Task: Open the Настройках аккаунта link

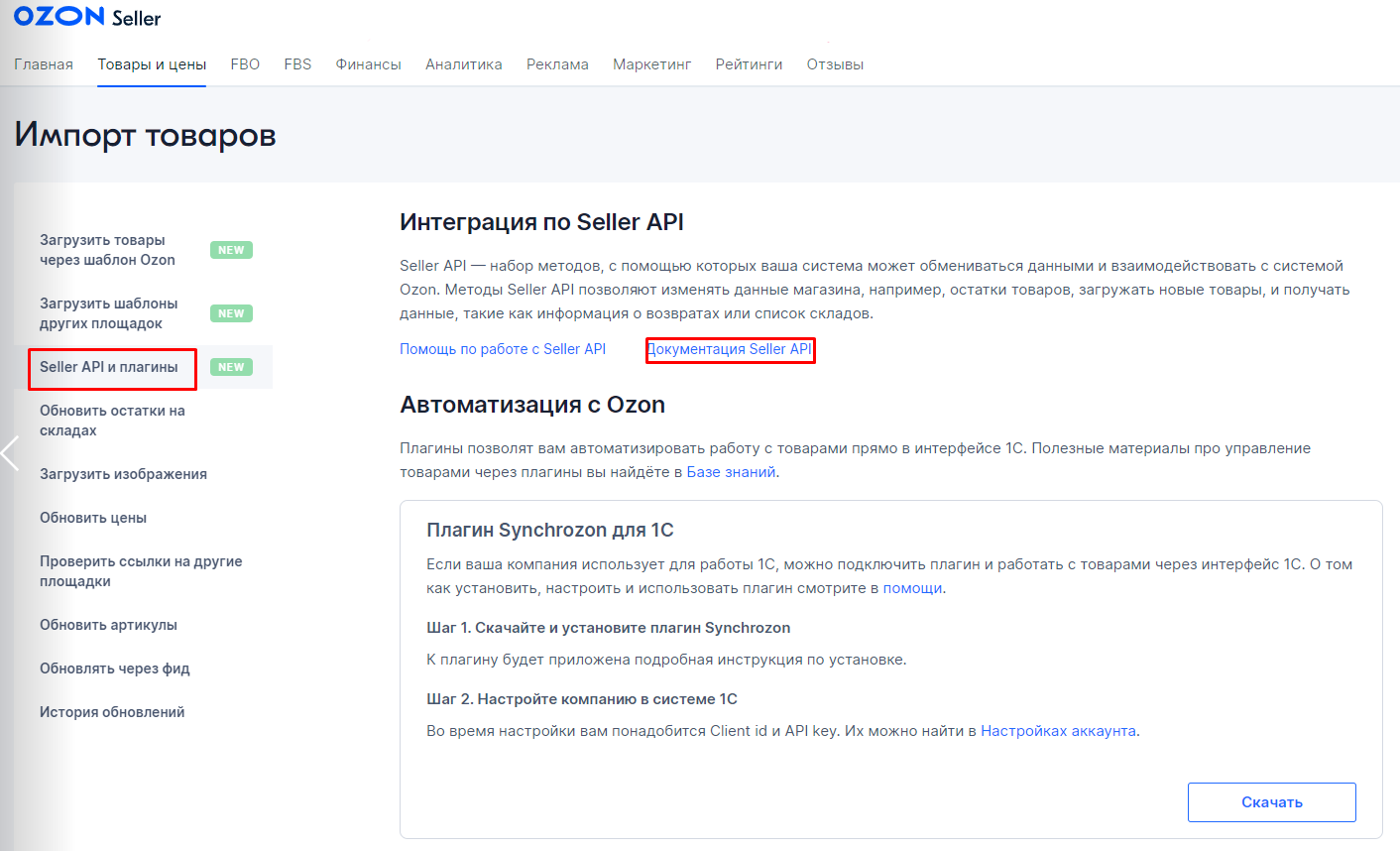Action: [x=1058, y=731]
